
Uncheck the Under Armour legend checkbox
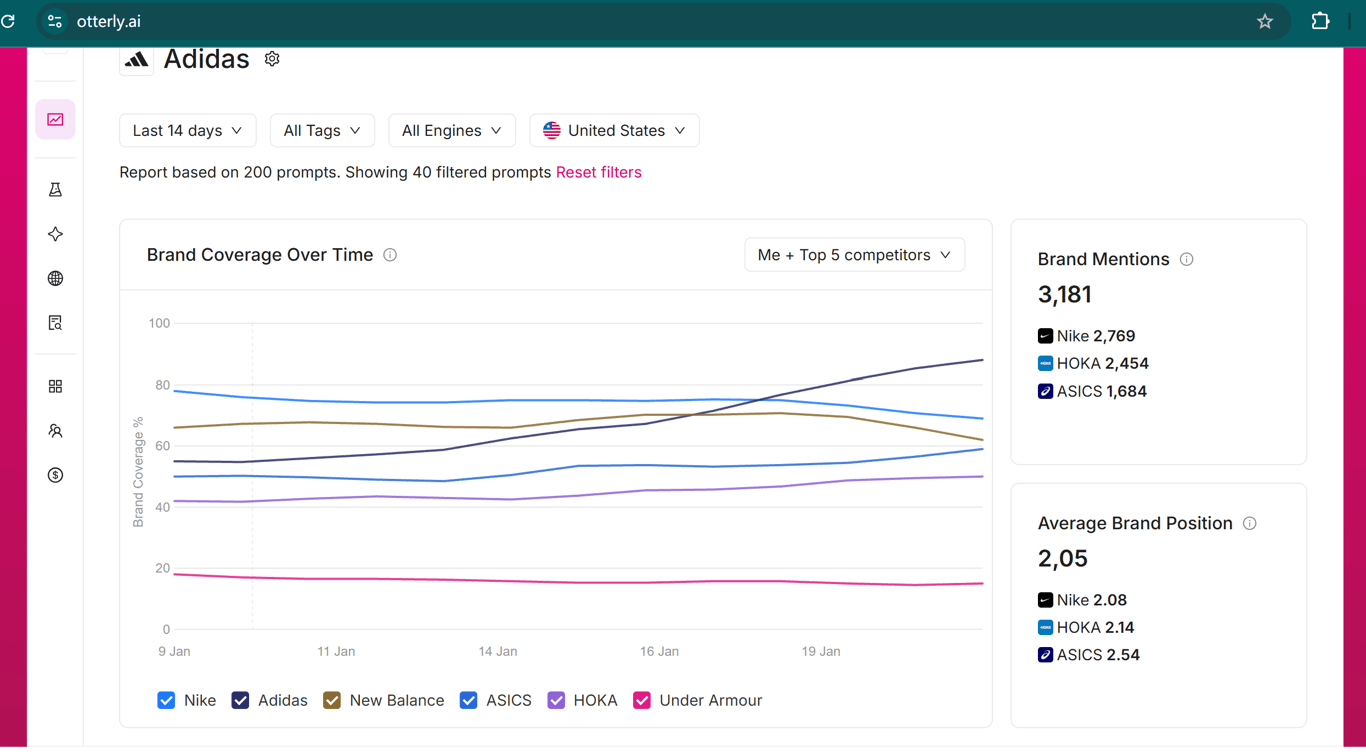click(642, 700)
